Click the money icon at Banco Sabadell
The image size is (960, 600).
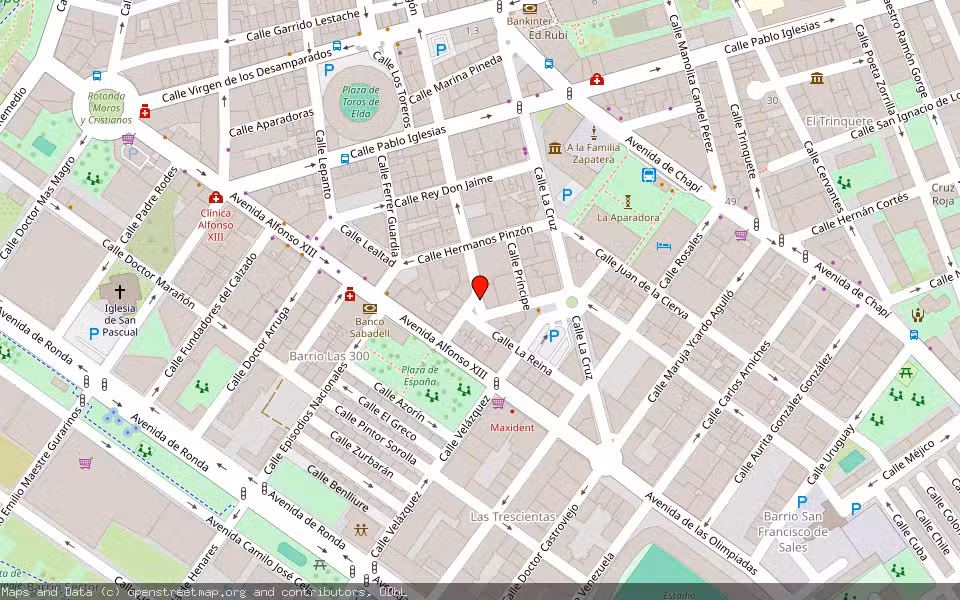coord(371,310)
